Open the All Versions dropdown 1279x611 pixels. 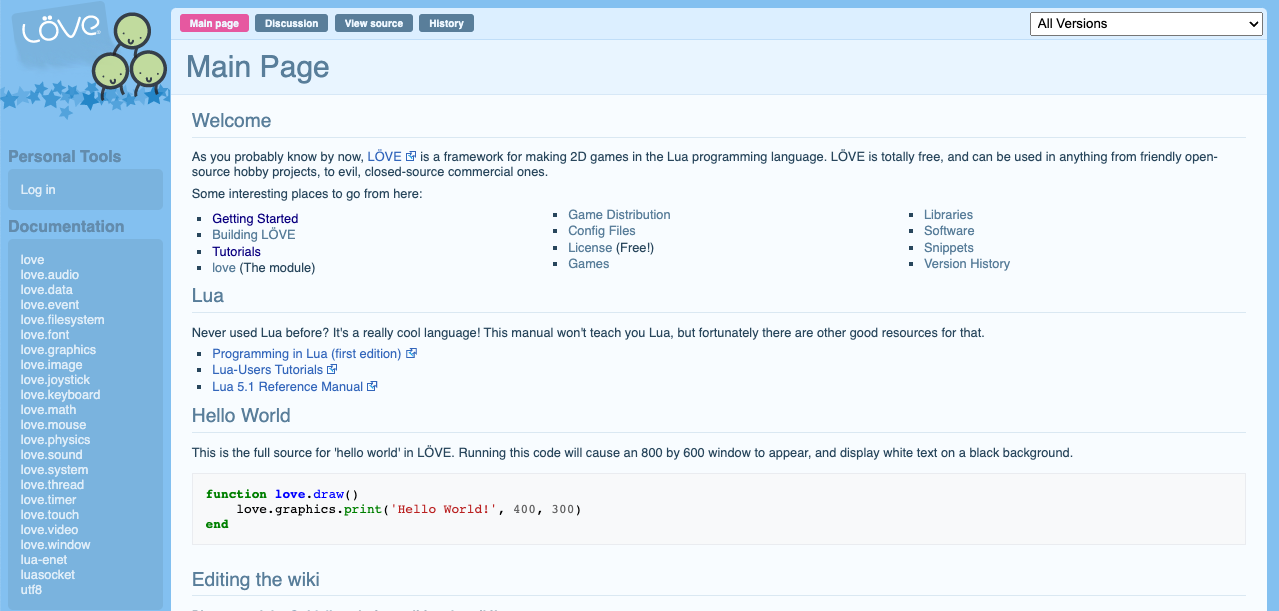click(x=1146, y=24)
